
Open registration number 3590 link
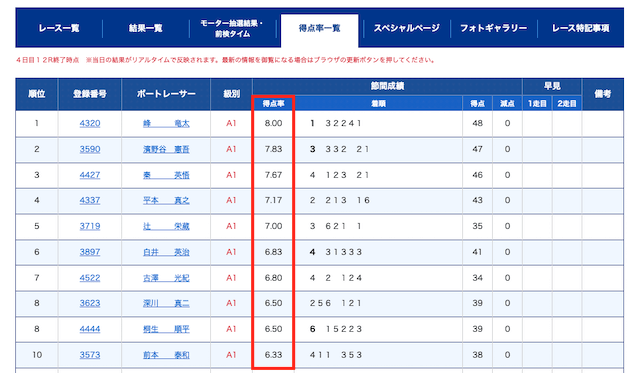point(90,149)
